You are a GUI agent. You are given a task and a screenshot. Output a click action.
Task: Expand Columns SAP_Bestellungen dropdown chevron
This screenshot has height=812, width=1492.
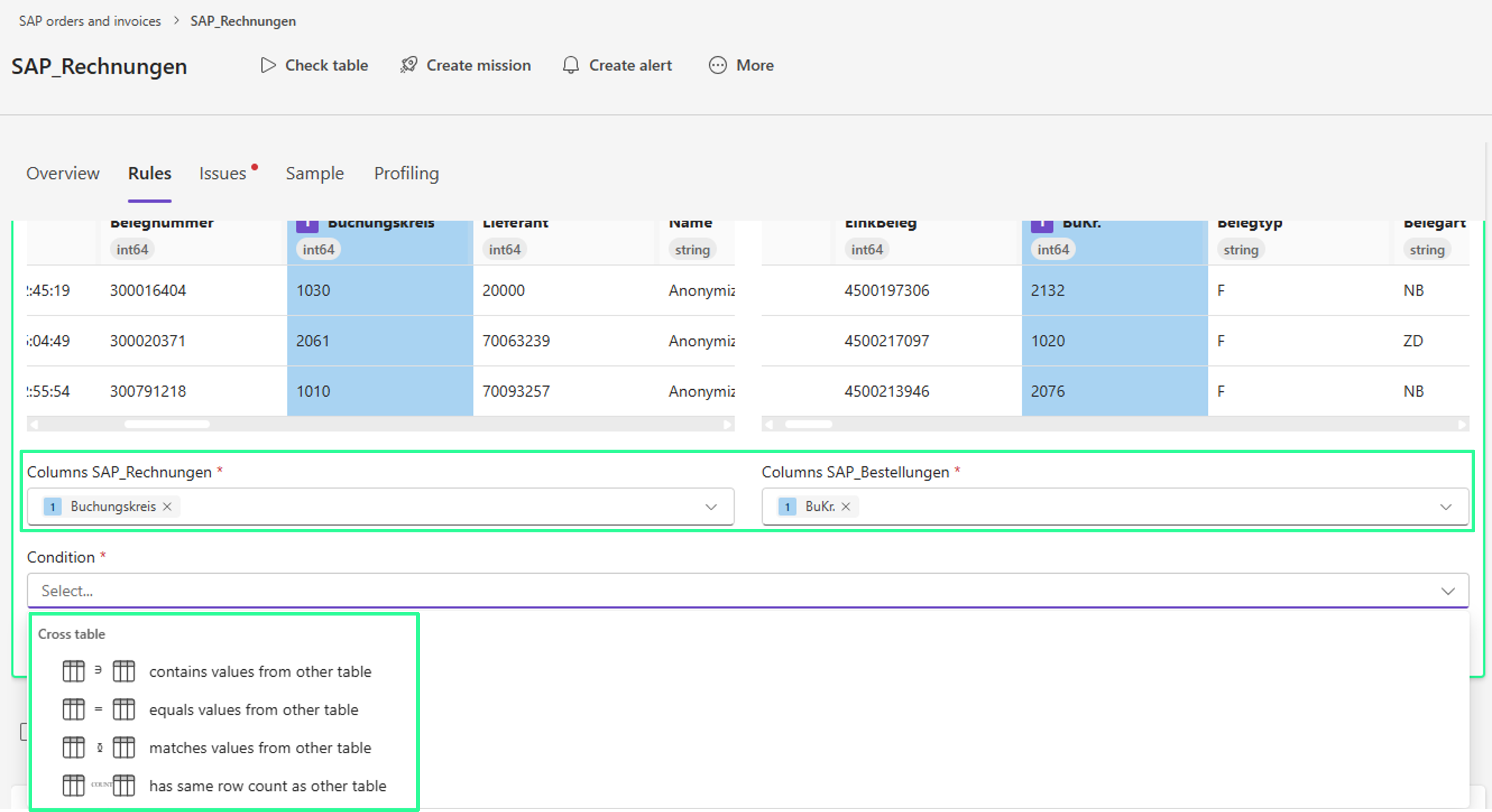pos(1446,507)
